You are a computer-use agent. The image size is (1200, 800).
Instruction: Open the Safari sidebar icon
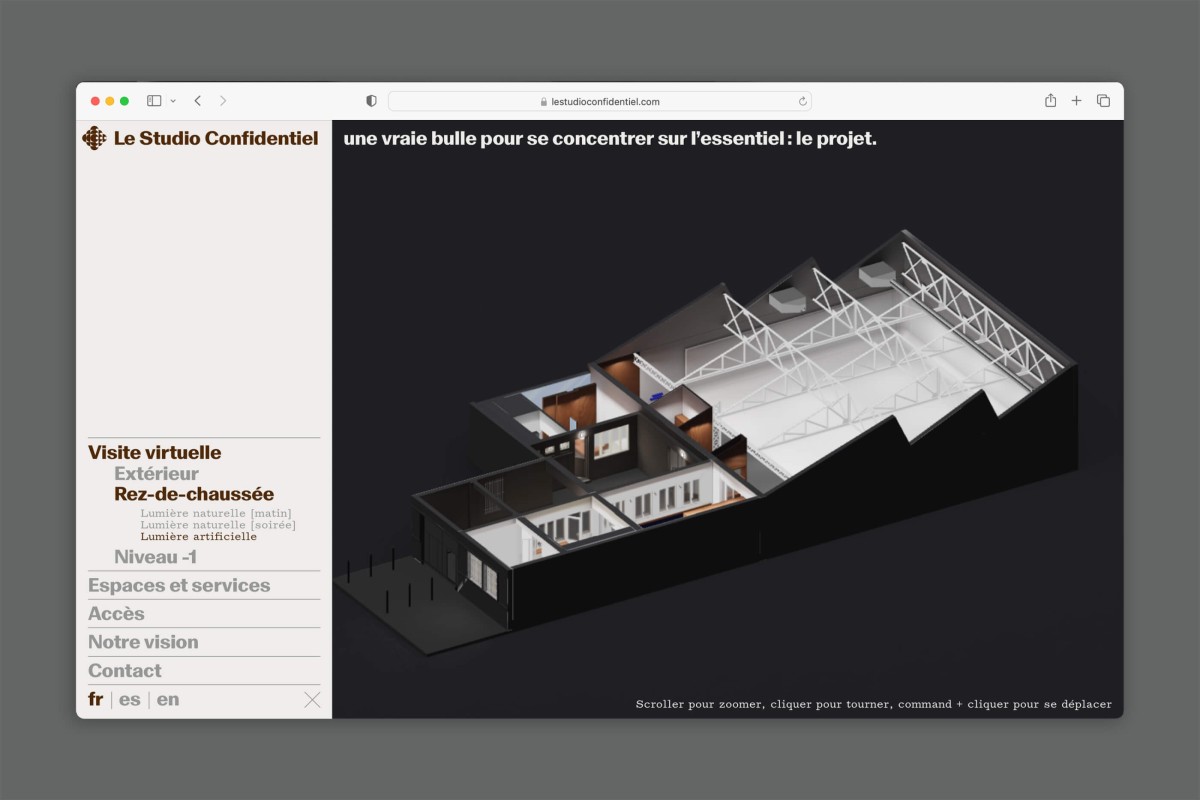click(x=153, y=100)
